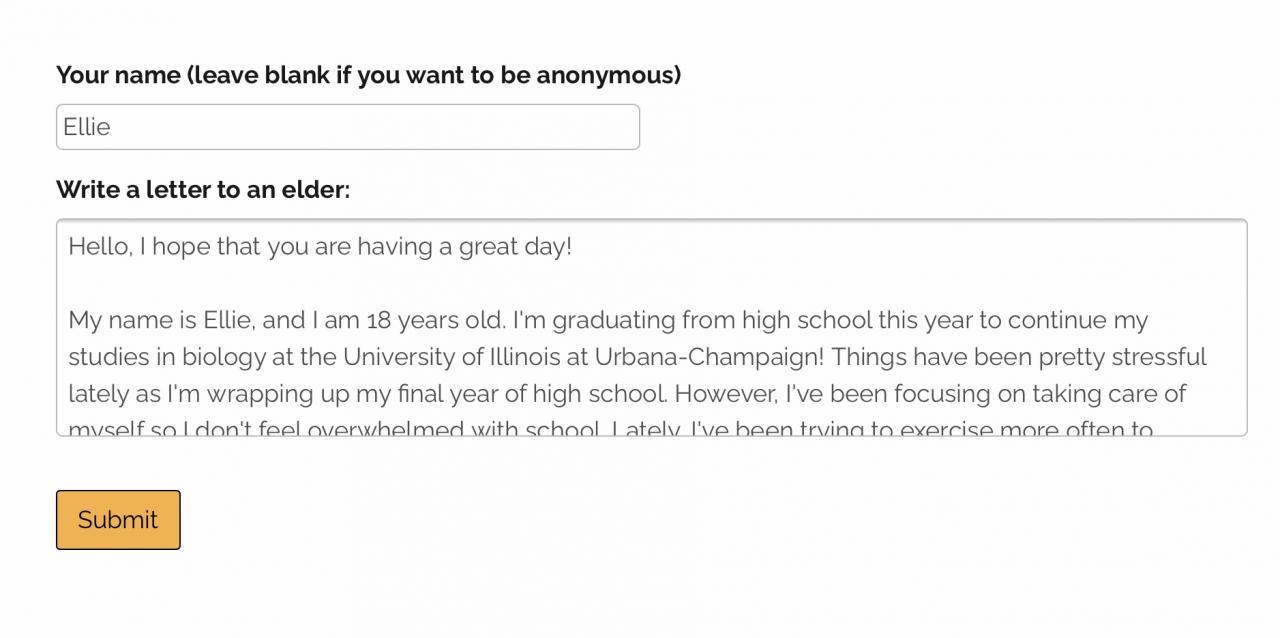Click the phrase "taking care" in the letter
This screenshot has height=638, width=1280.
click(x=1094, y=394)
